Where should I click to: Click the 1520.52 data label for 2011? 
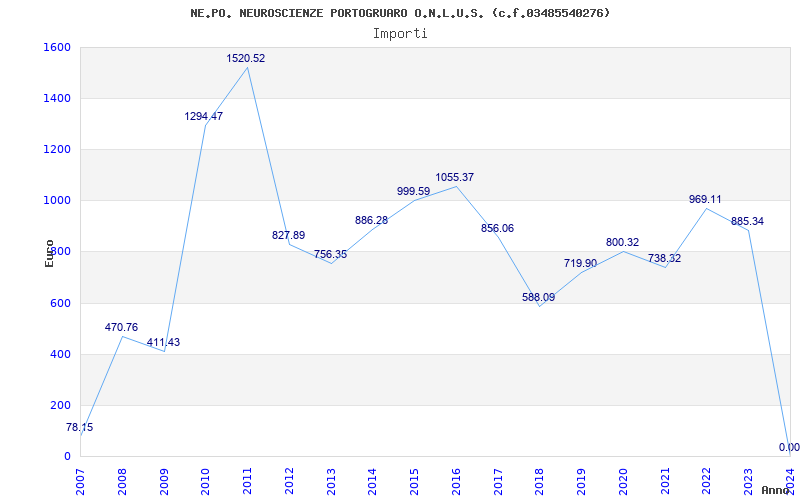[x=246, y=58]
